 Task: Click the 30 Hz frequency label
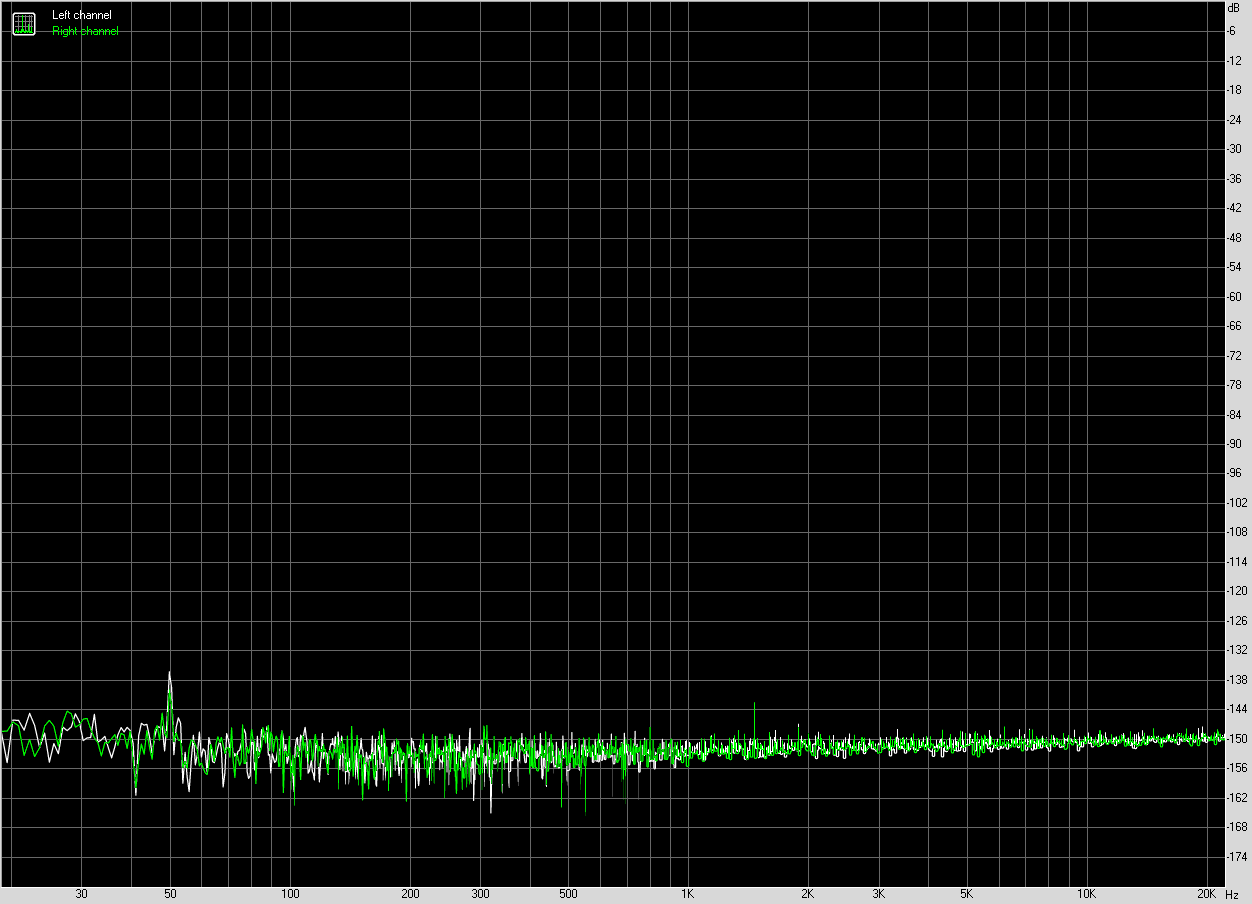(82, 893)
